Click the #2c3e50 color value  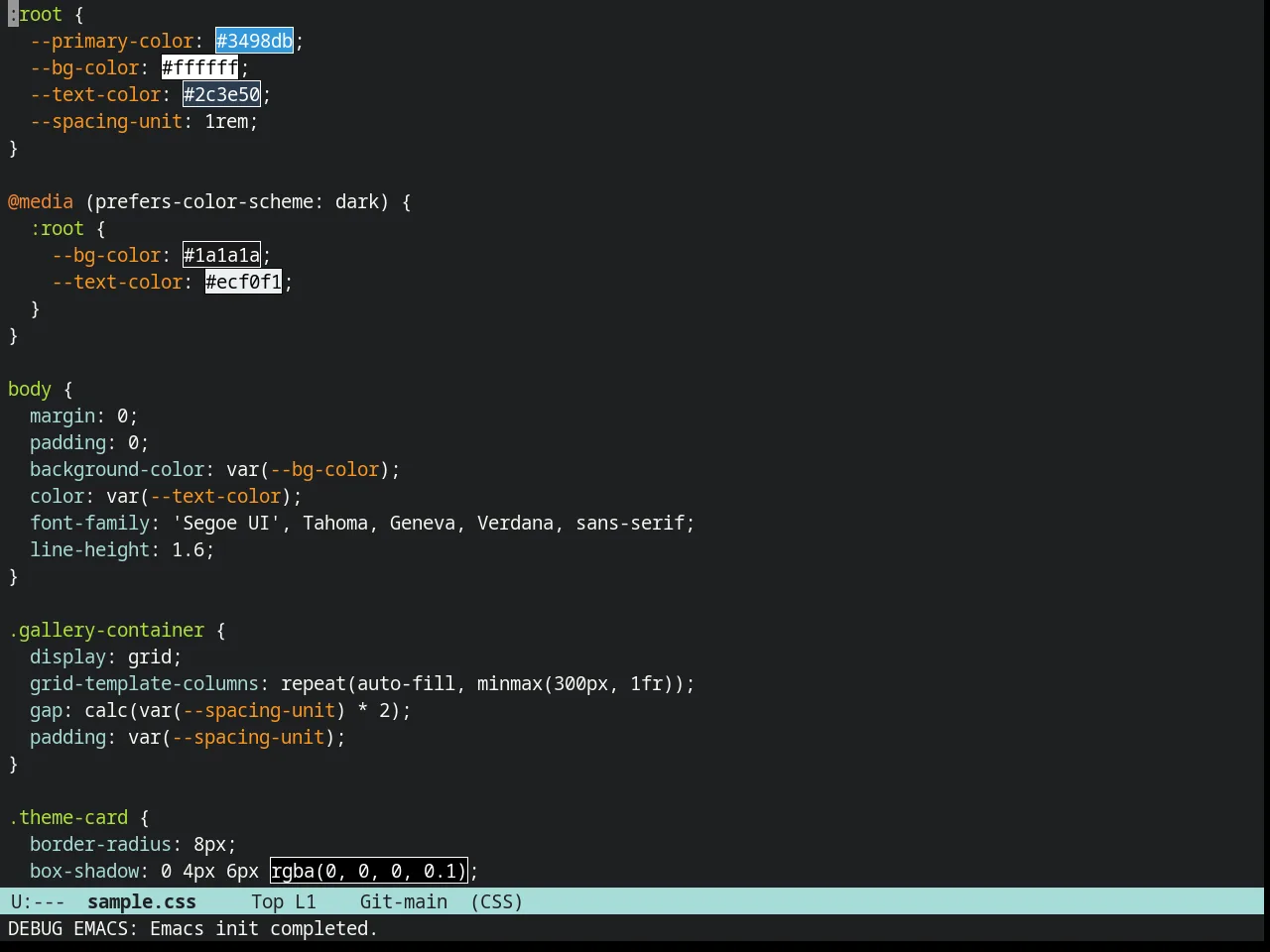[x=221, y=94]
